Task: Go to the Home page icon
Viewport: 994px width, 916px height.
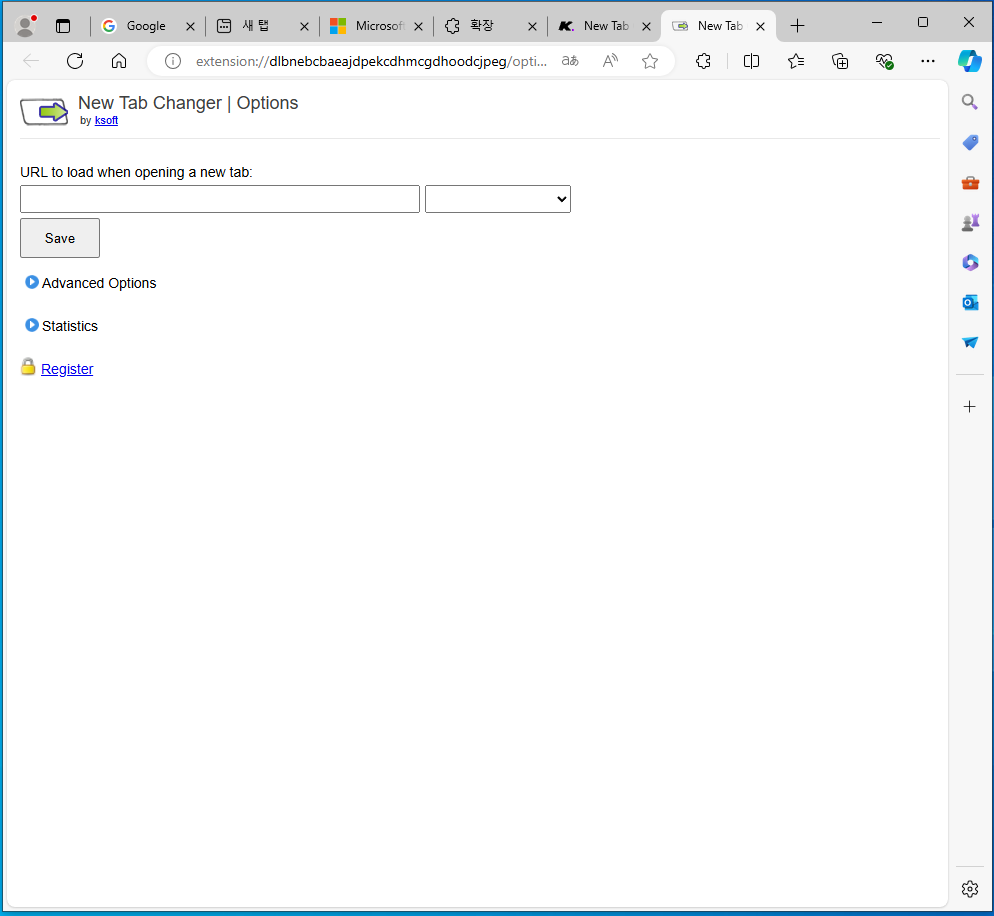Action: coord(119,61)
